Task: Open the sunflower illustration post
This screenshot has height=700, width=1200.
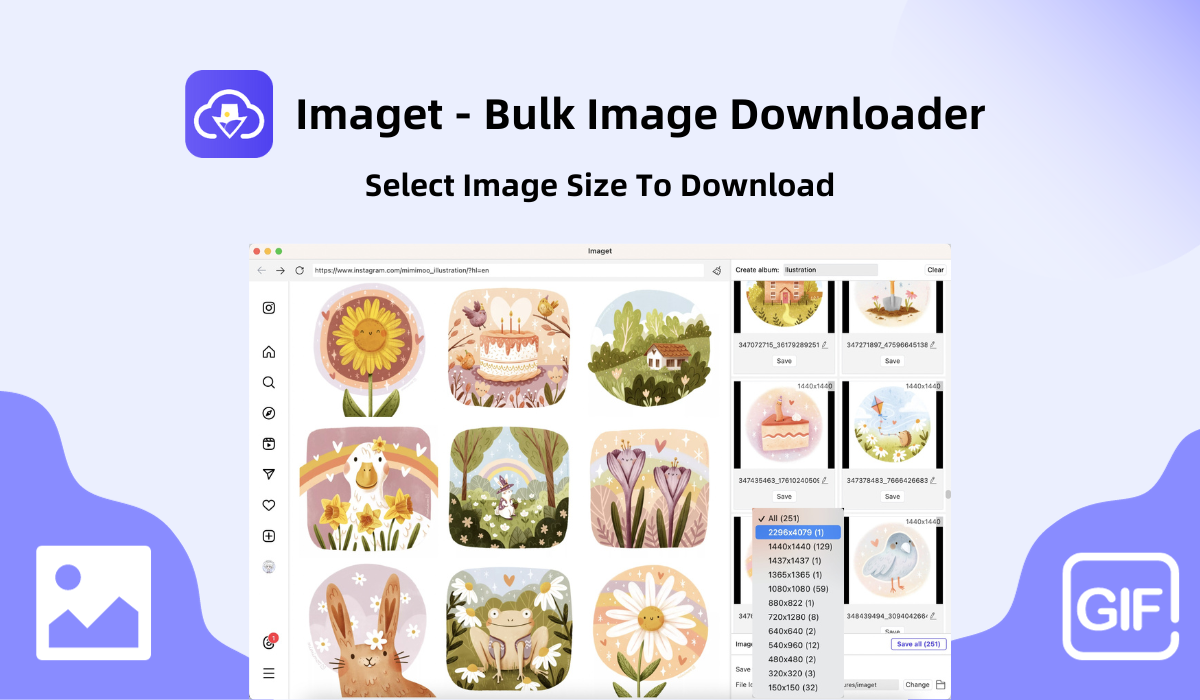Action: 369,350
